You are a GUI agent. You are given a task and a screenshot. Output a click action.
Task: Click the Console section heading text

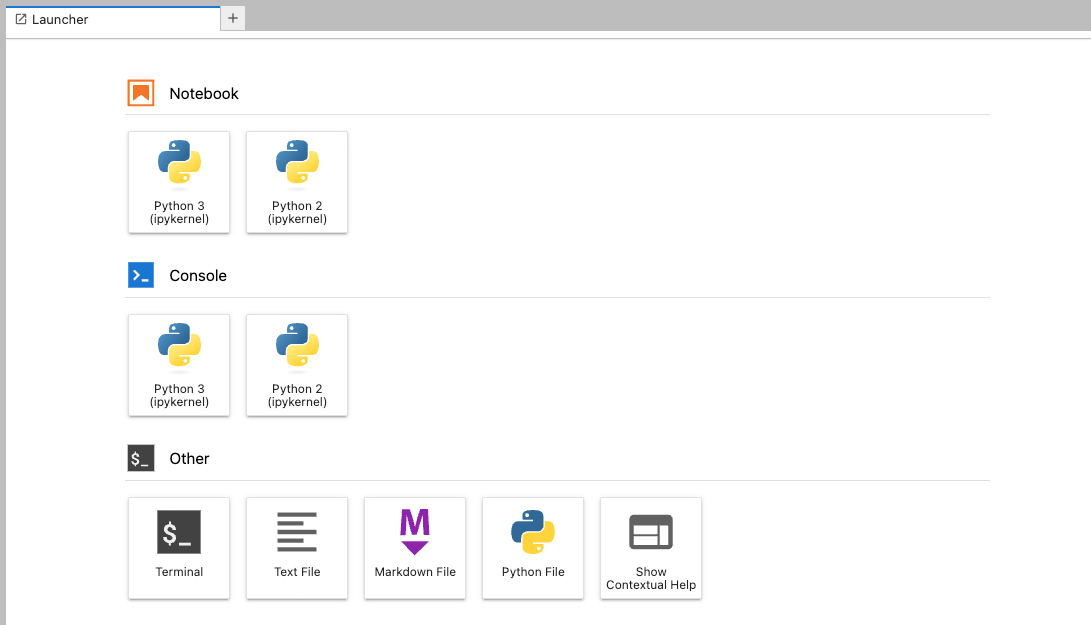[198, 276]
